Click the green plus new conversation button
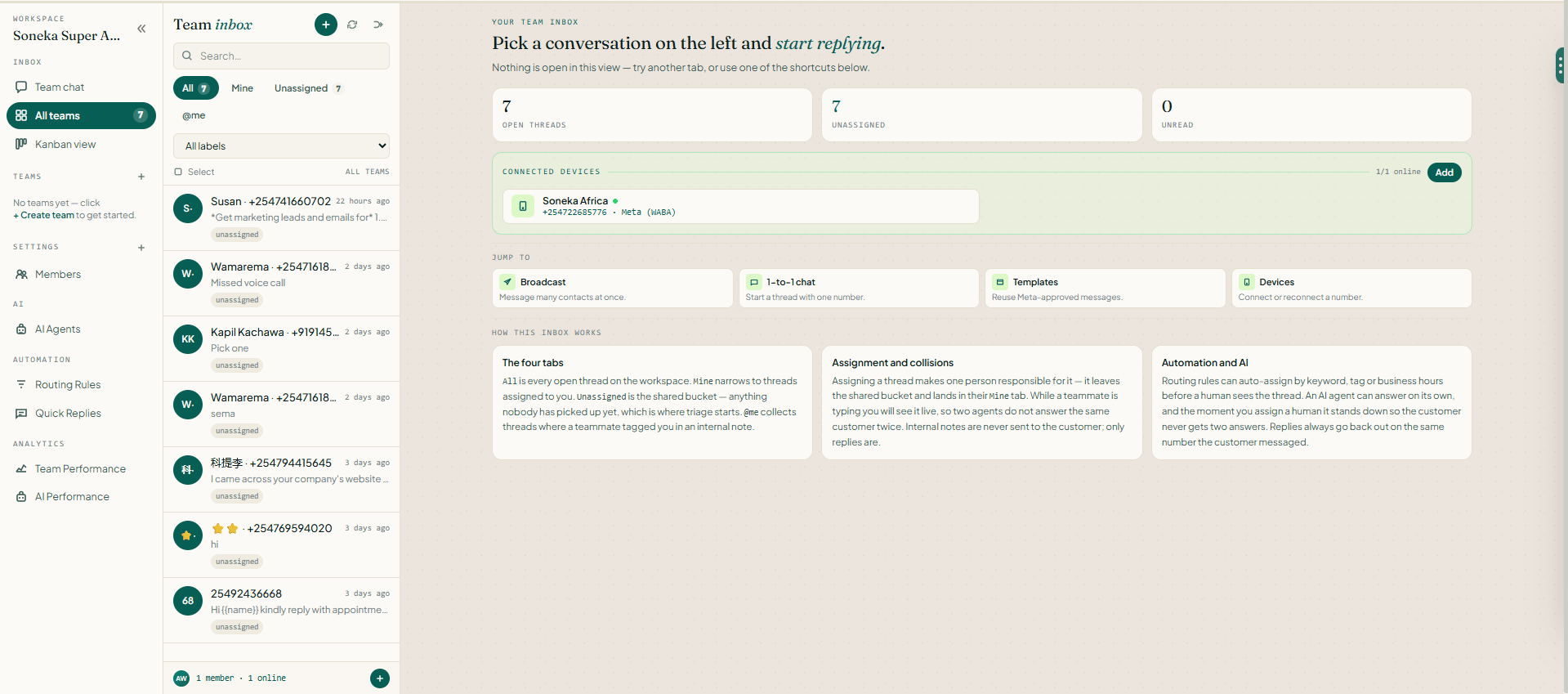Image resolution: width=1568 pixels, height=694 pixels. point(326,25)
